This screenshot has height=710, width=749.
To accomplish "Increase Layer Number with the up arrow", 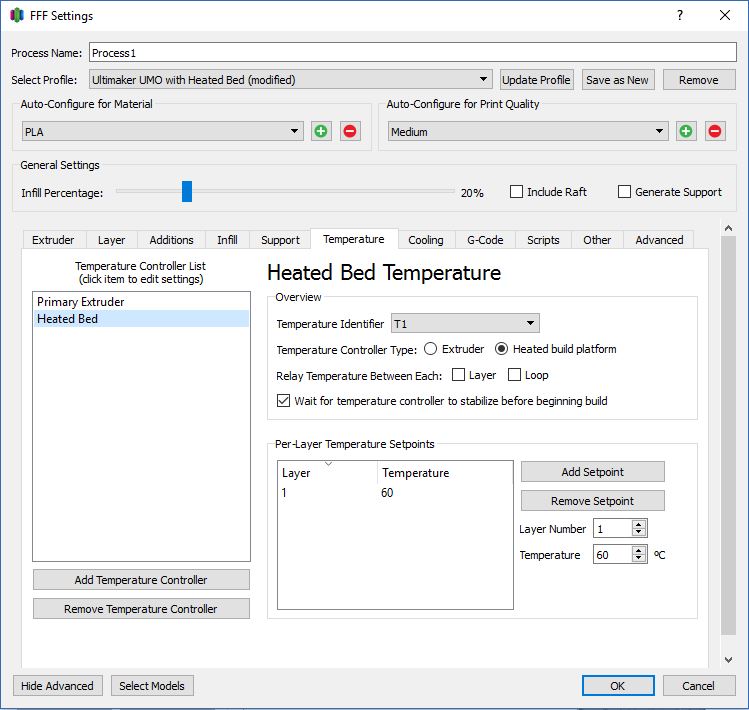I will pyautogui.click(x=639, y=523).
